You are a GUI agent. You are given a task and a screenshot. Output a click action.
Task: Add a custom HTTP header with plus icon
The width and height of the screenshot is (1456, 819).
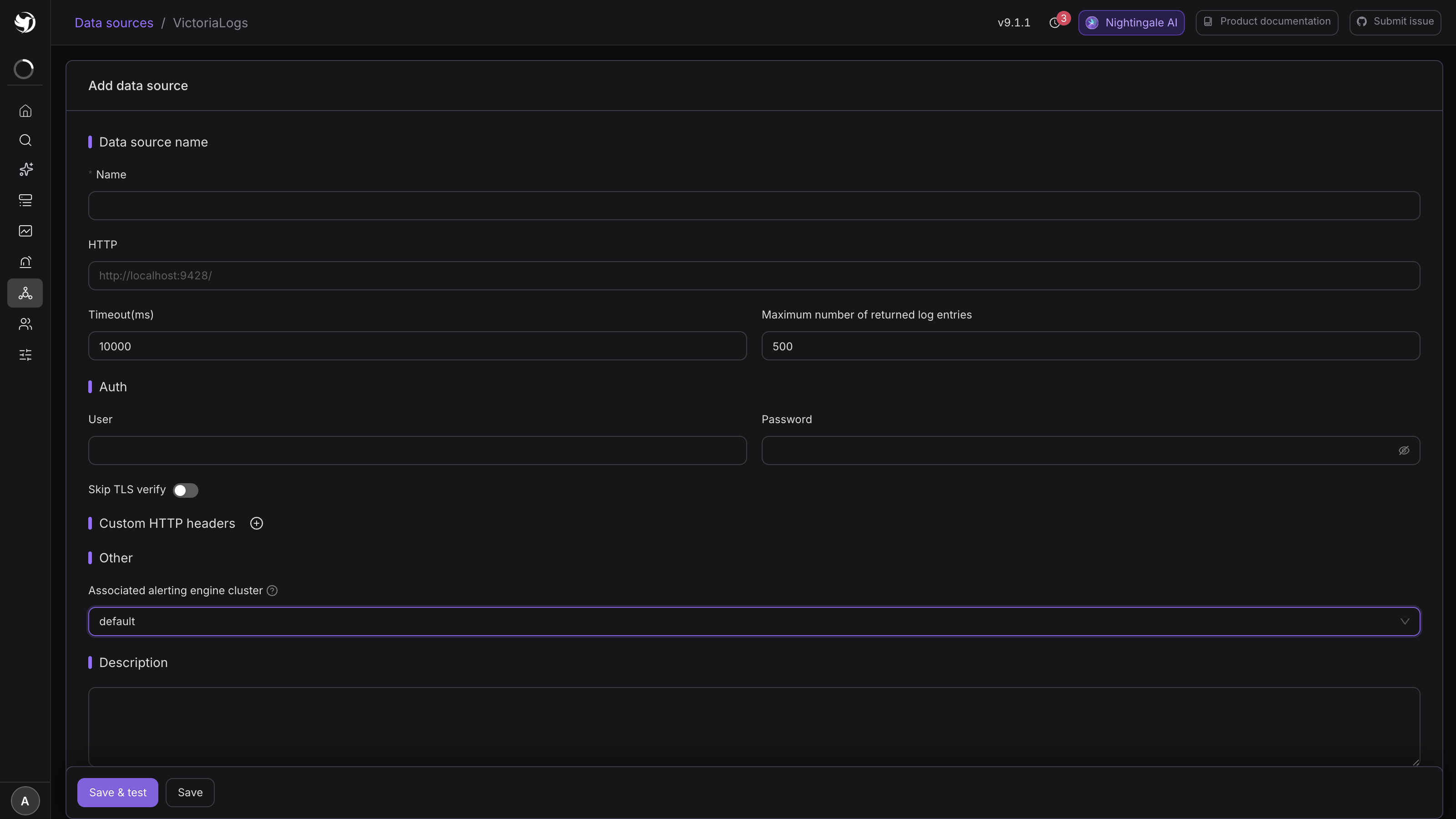coord(257,523)
